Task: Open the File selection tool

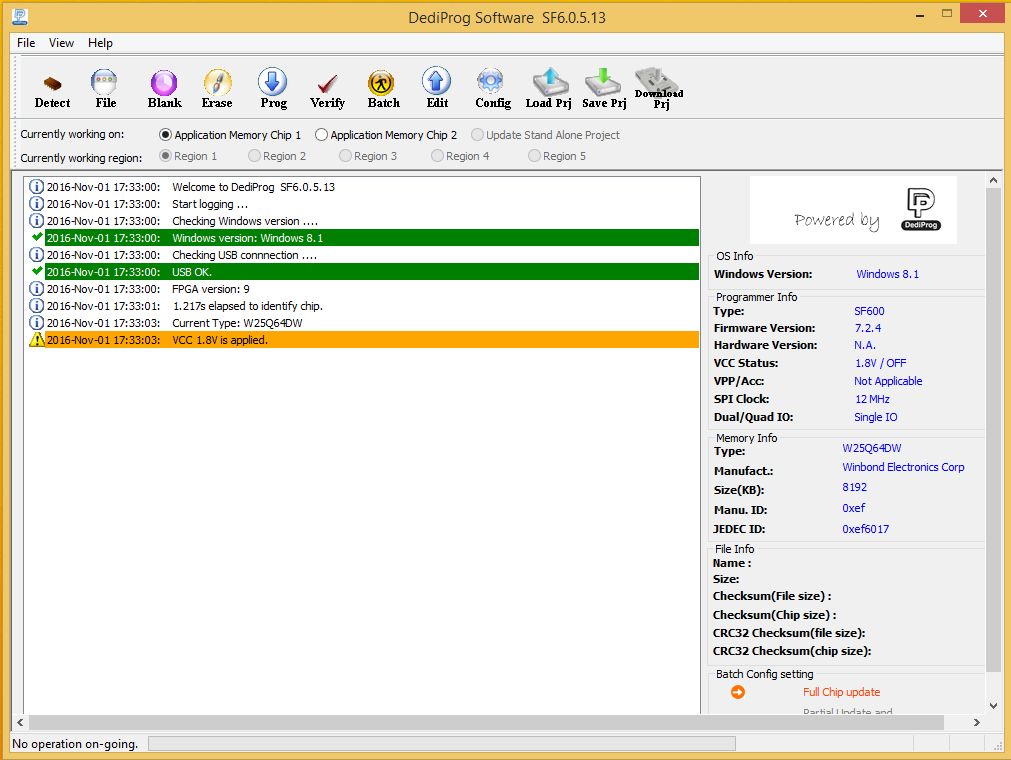Action: [105, 88]
